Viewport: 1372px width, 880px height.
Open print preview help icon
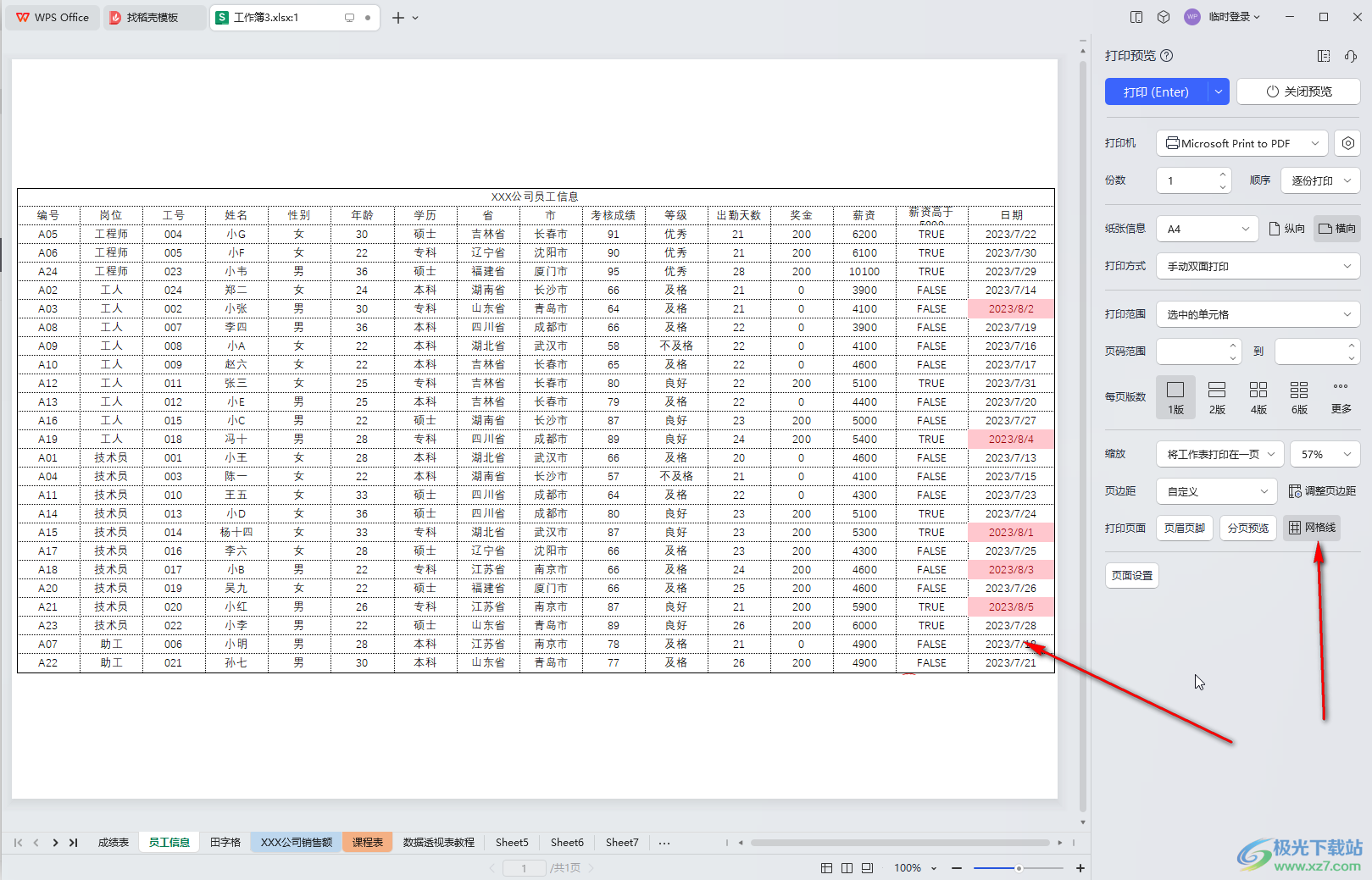1166,56
